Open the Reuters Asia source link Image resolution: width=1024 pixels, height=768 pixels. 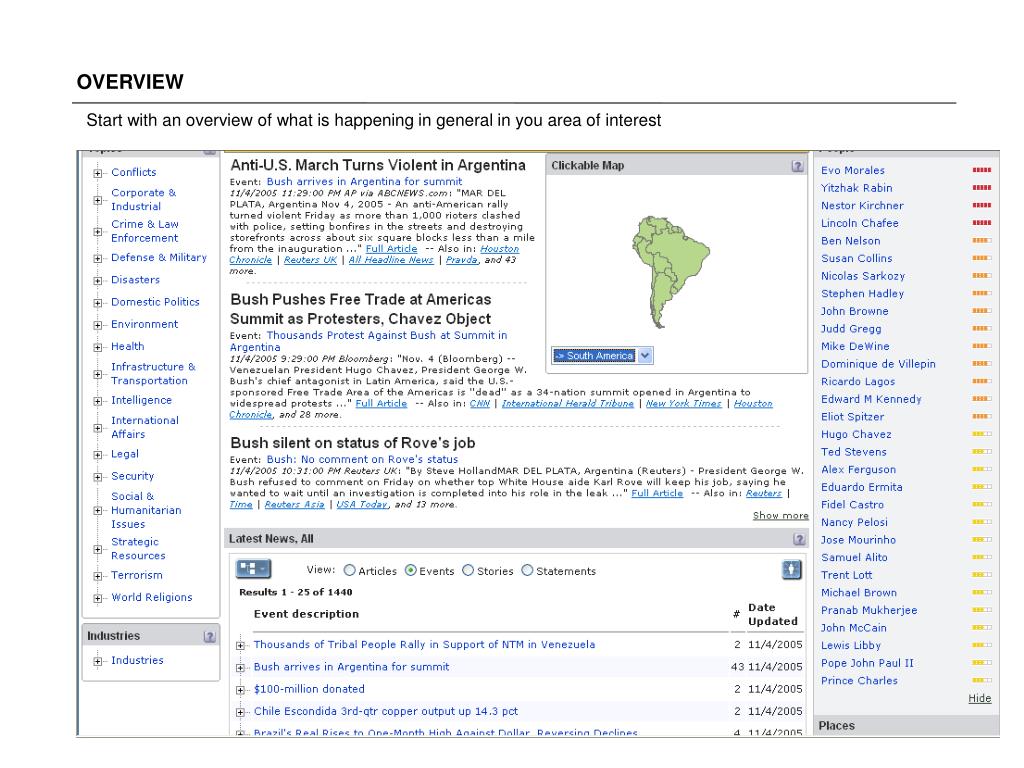coord(295,504)
